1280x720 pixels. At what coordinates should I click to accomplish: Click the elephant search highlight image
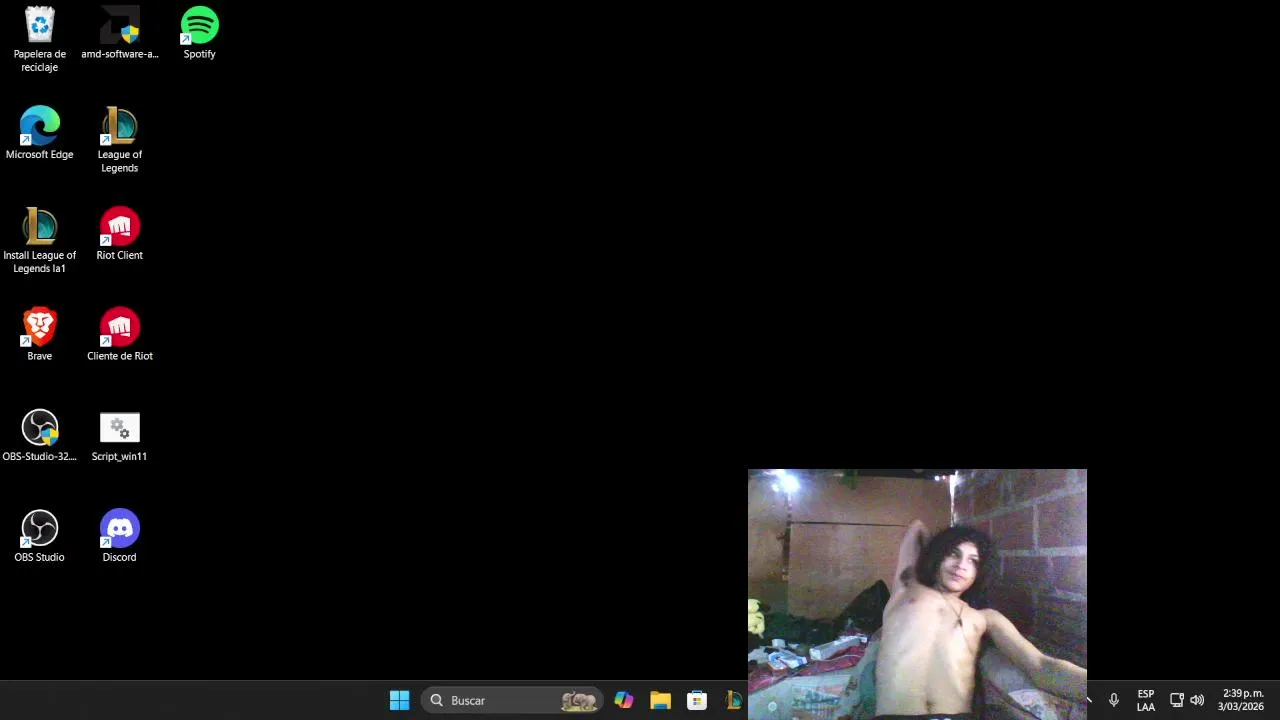click(579, 701)
